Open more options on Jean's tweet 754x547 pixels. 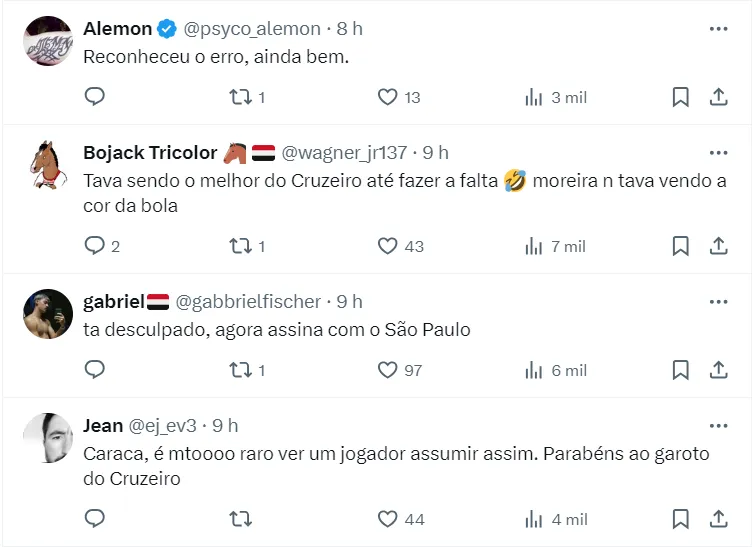click(x=718, y=426)
